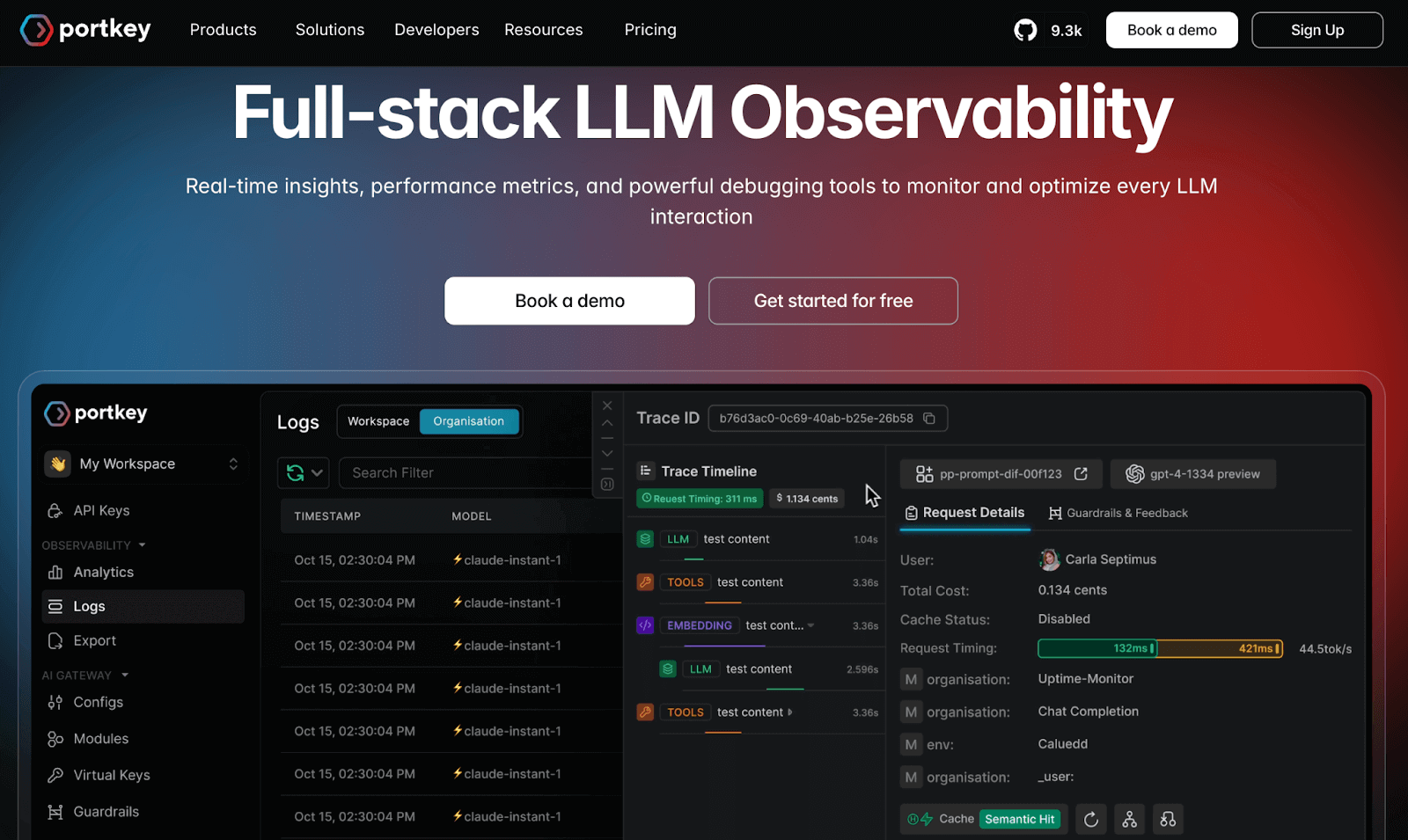
Task: Click the Export icon in the sidebar
Action: pos(55,641)
